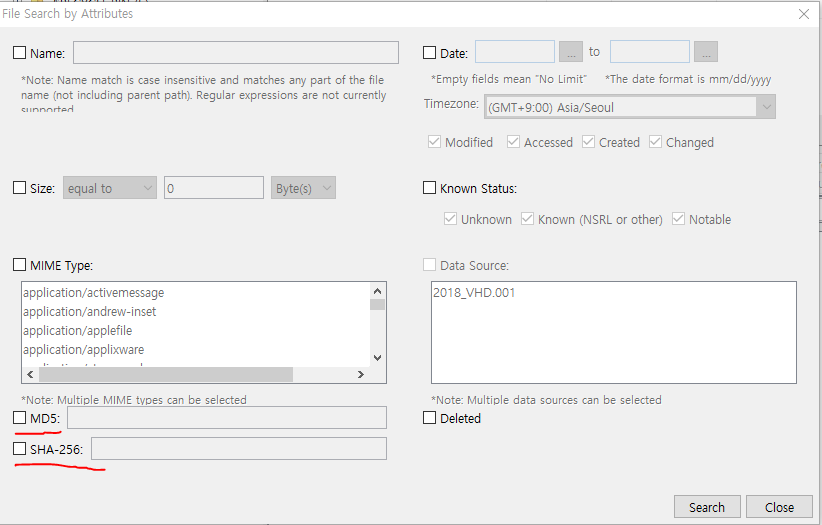The width and height of the screenshot is (822, 525).
Task: Click the MIME list vertical scrollbar thumb
Action: (x=377, y=304)
